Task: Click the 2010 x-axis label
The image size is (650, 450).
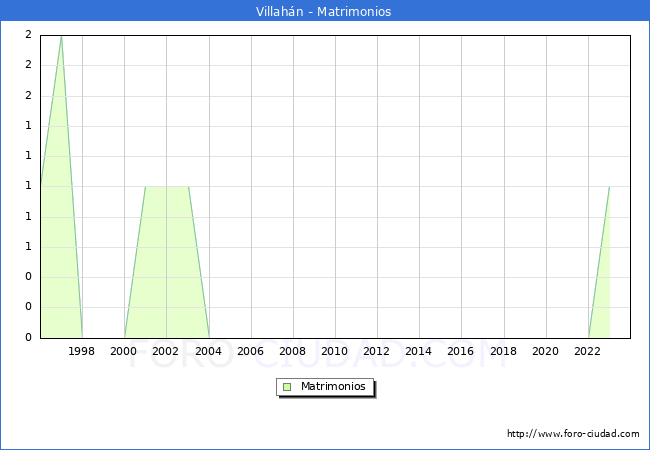Action: click(x=335, y=351)
